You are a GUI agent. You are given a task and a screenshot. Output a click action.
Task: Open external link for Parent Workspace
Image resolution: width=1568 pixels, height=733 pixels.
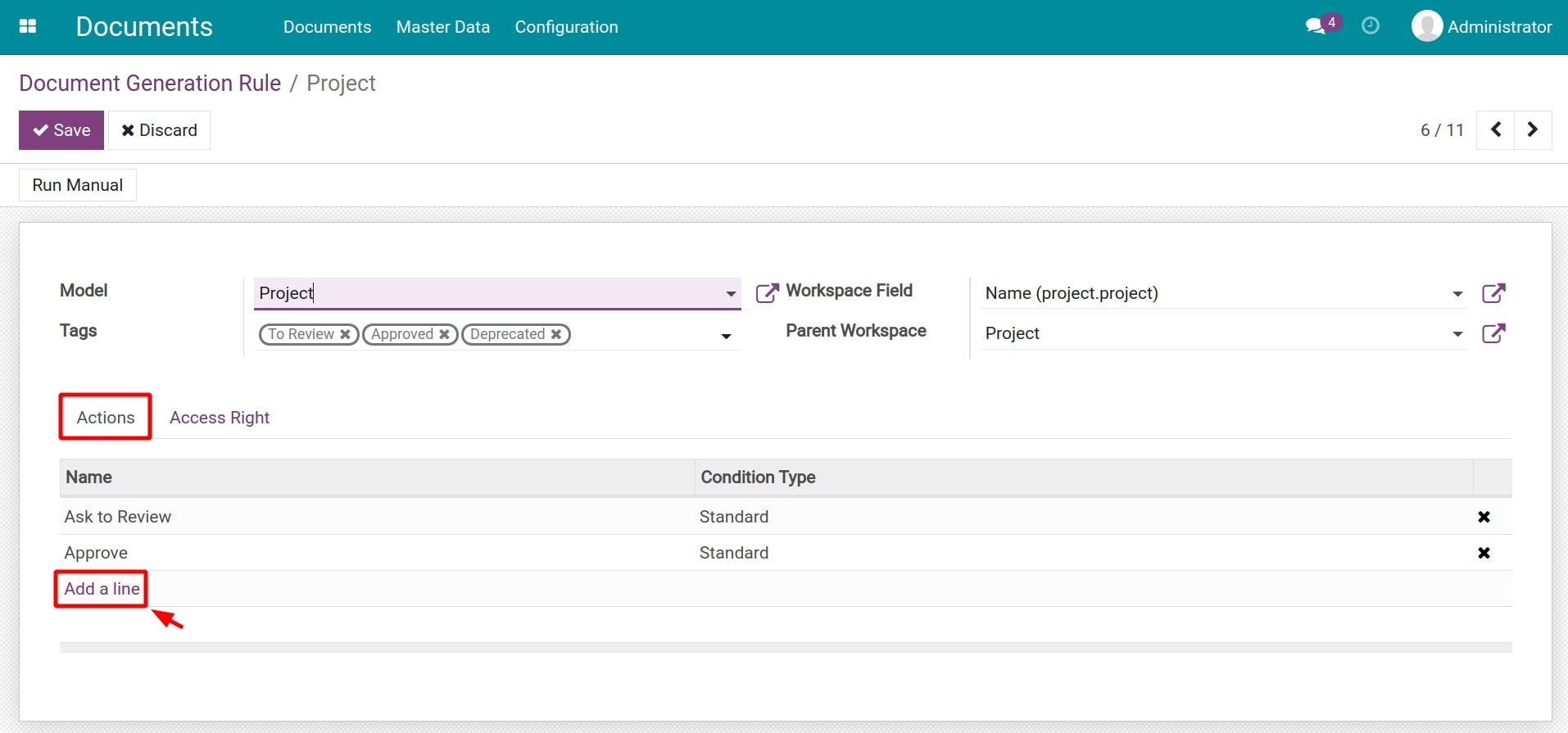(1493, 333)
